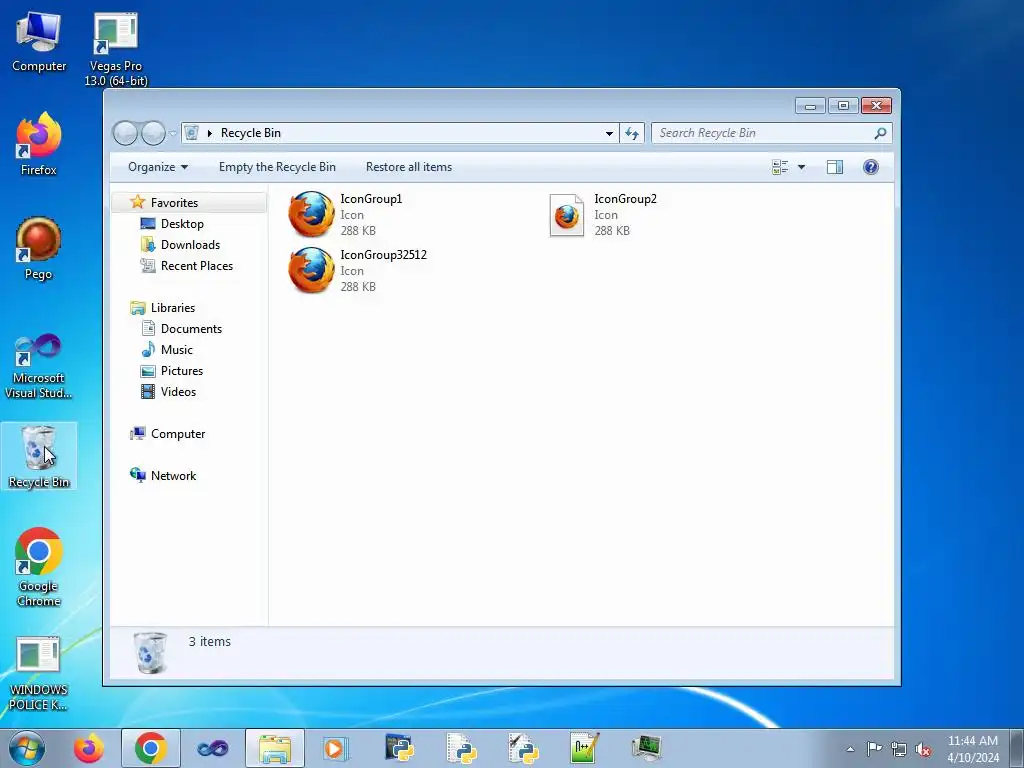Click the Computer desktop icon

(39, 42)
